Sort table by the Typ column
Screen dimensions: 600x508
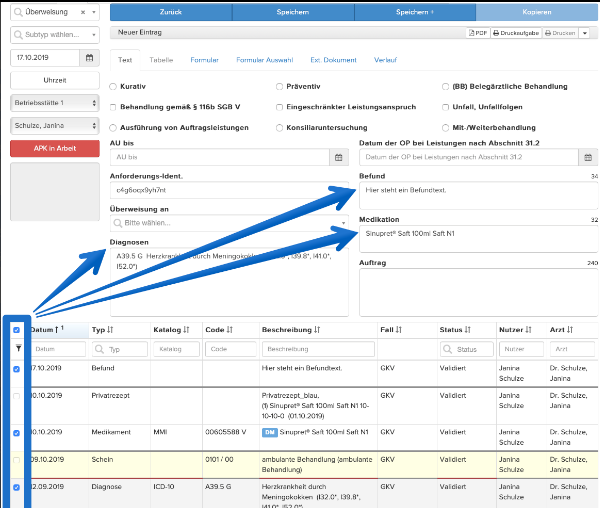click(102, 330)
